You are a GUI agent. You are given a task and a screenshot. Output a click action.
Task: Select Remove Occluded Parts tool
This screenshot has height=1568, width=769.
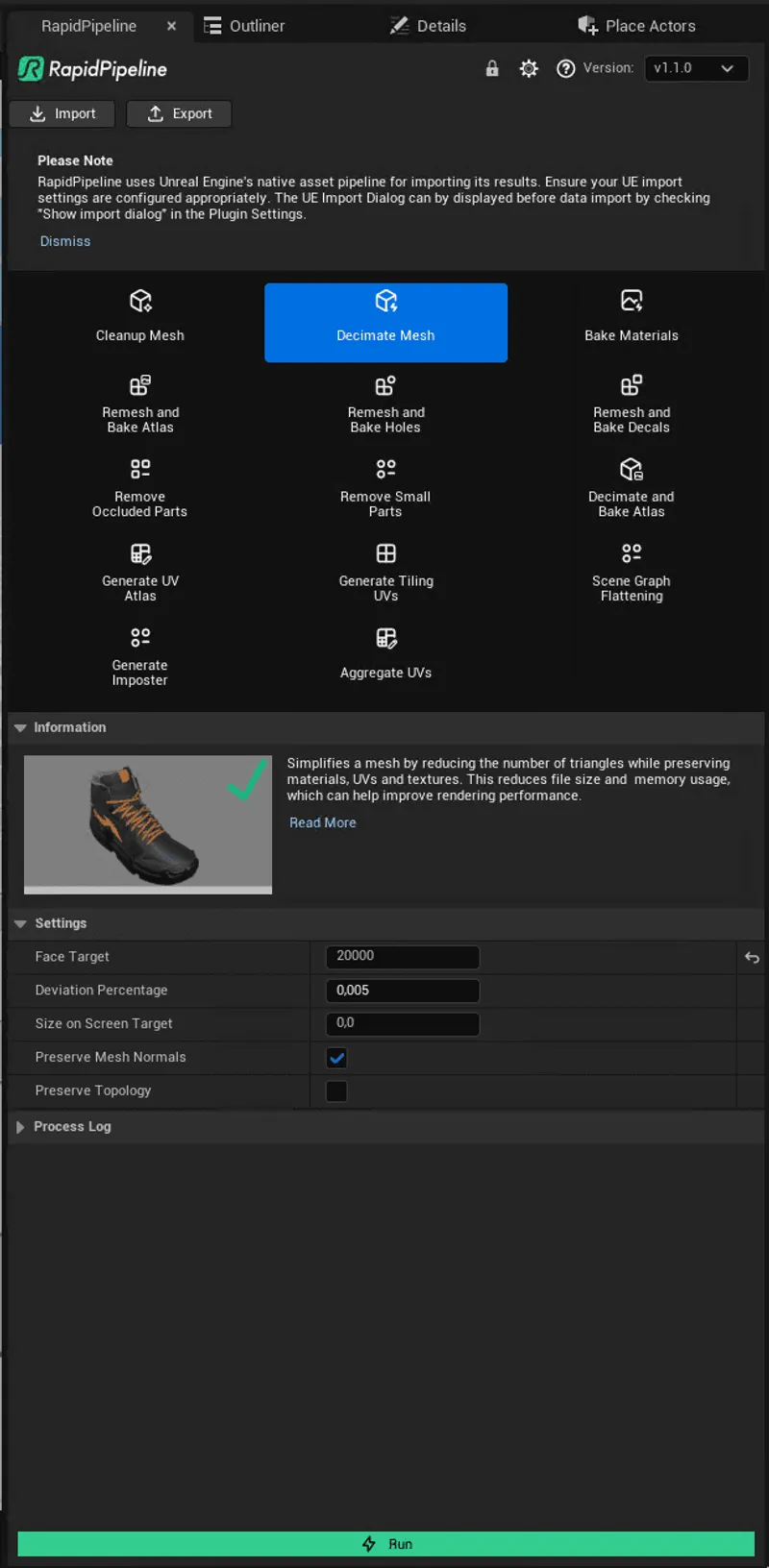(x=140, y=487)
